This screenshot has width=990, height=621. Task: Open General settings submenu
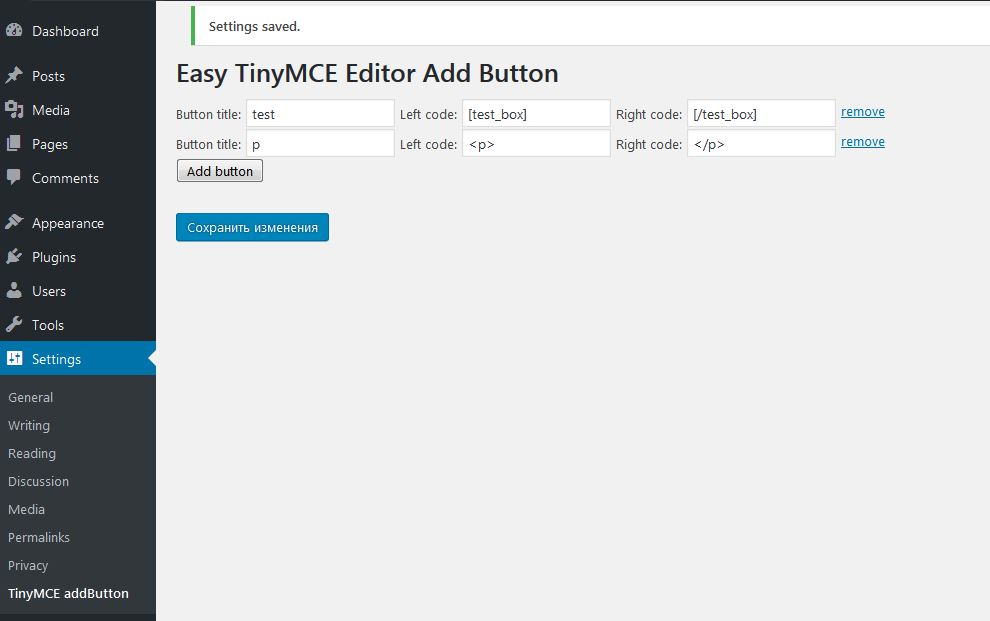(x=30, y=398)
